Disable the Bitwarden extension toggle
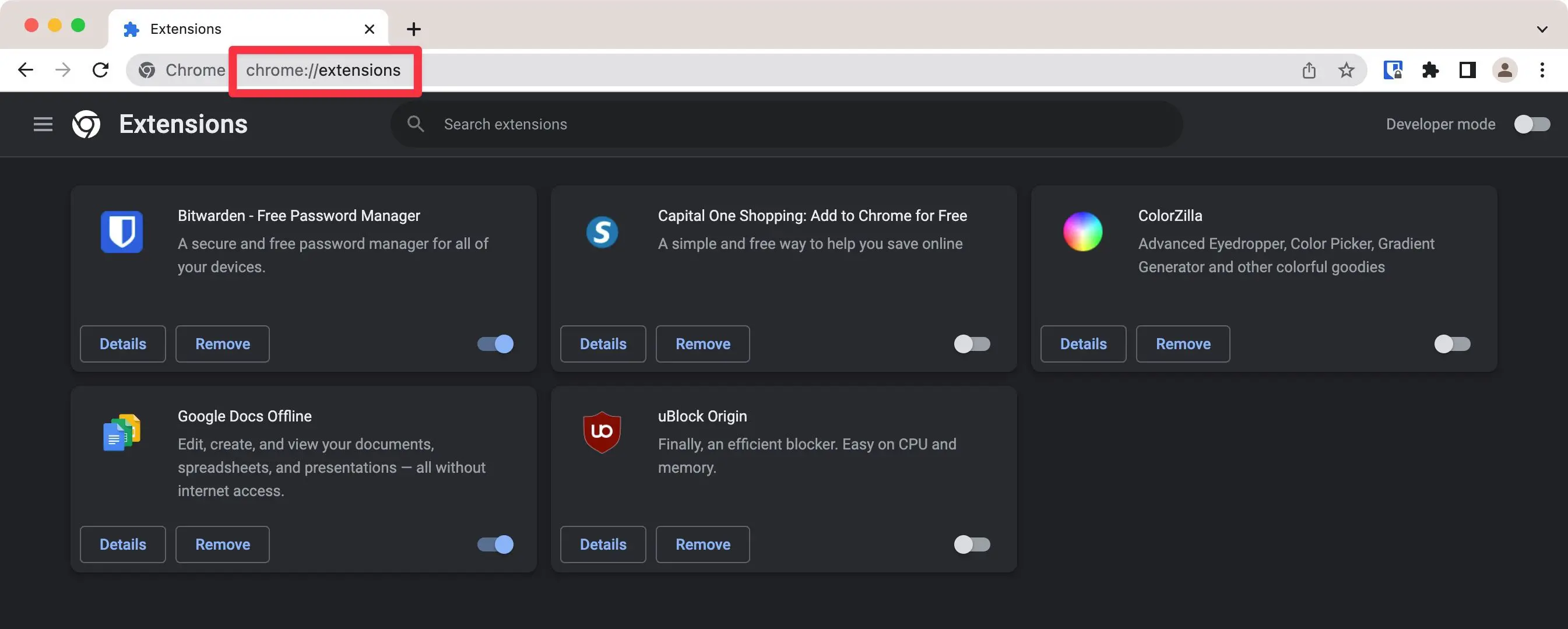This screenshot has height=629, width=1568. pyautogui.click(x=495, y=344)
